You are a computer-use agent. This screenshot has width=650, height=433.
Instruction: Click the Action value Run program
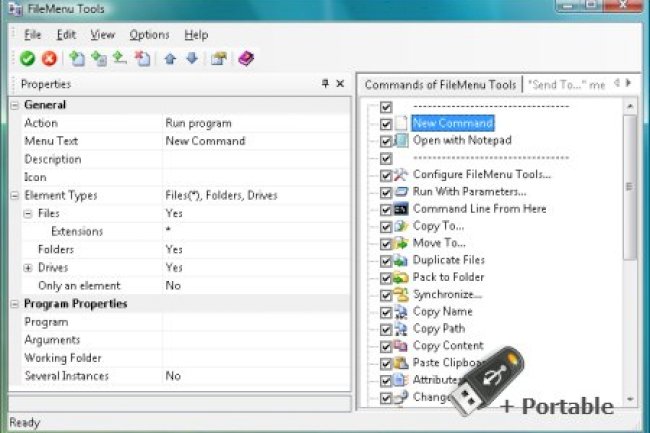point(199,123)
